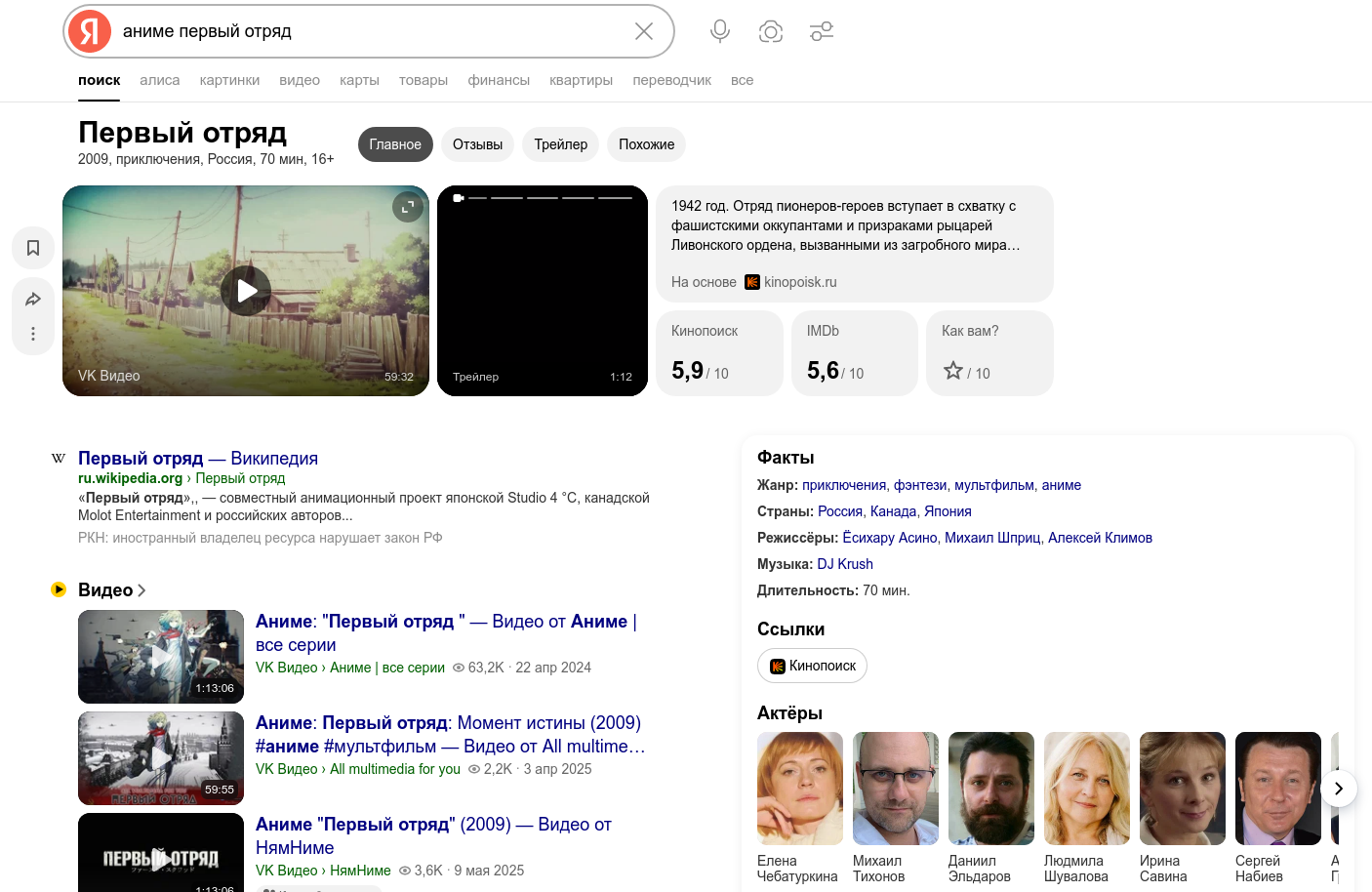Open the все services tab
The width and height of the screenshot is (1372, 892).
[x=742, y=80]
